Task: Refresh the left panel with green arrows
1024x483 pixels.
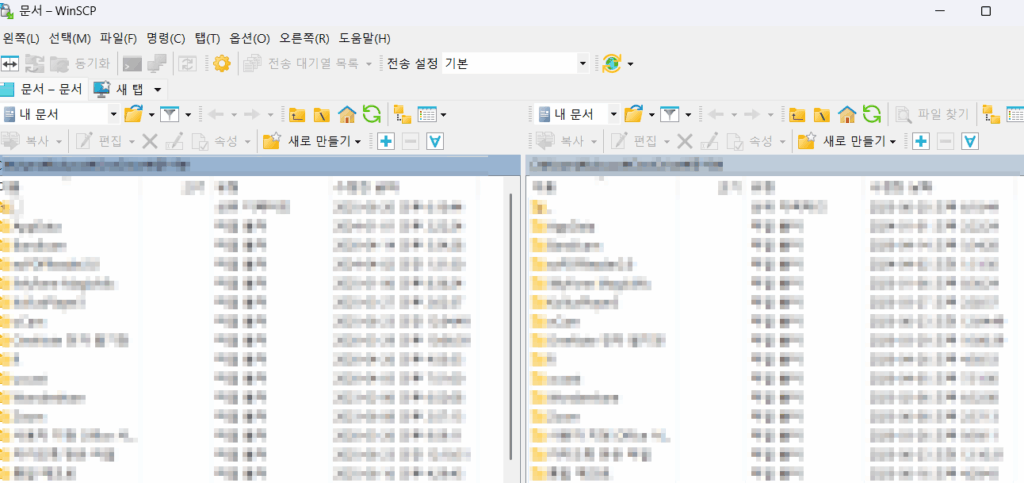Action: [371, 114]
